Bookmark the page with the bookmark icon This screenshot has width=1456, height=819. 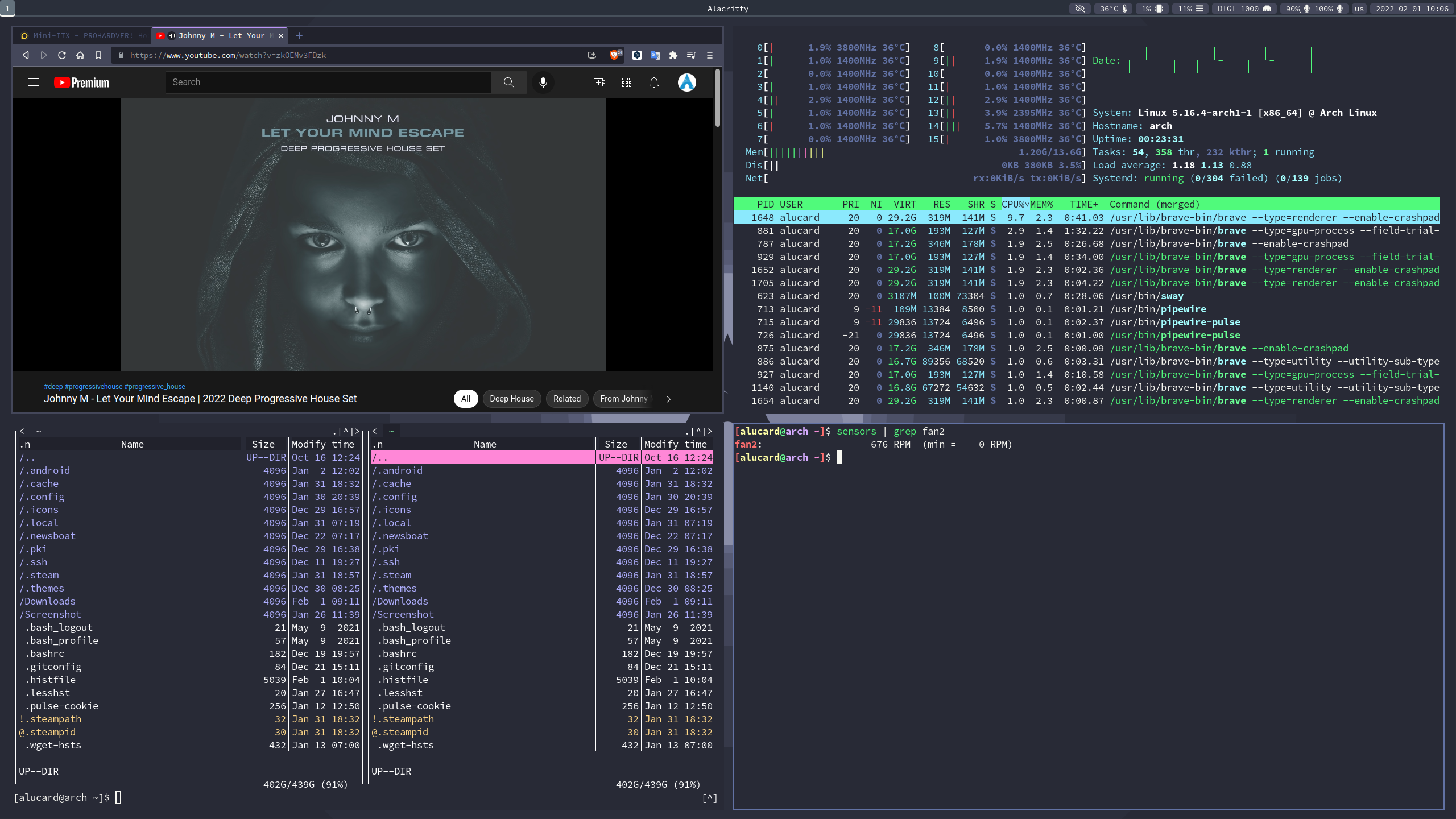[x=98, y=55]
